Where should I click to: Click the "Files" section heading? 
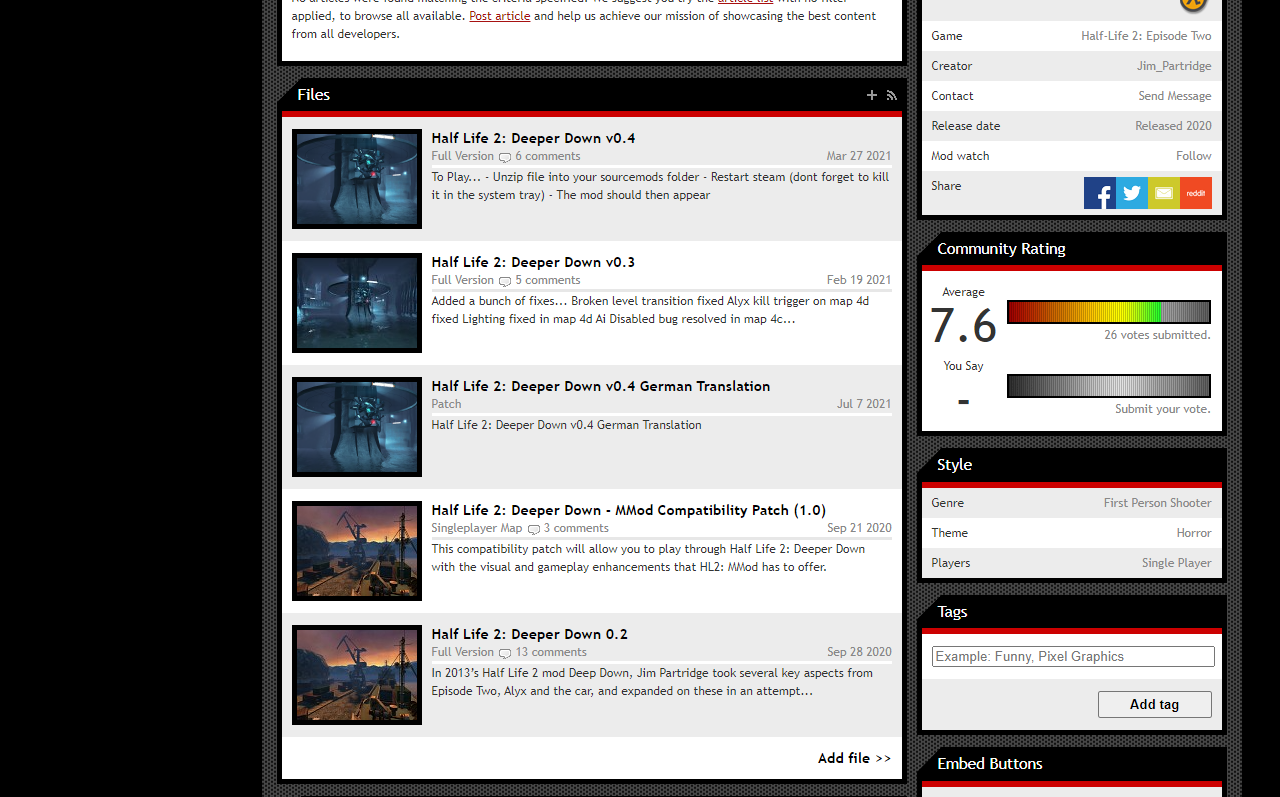click(314, 95)
